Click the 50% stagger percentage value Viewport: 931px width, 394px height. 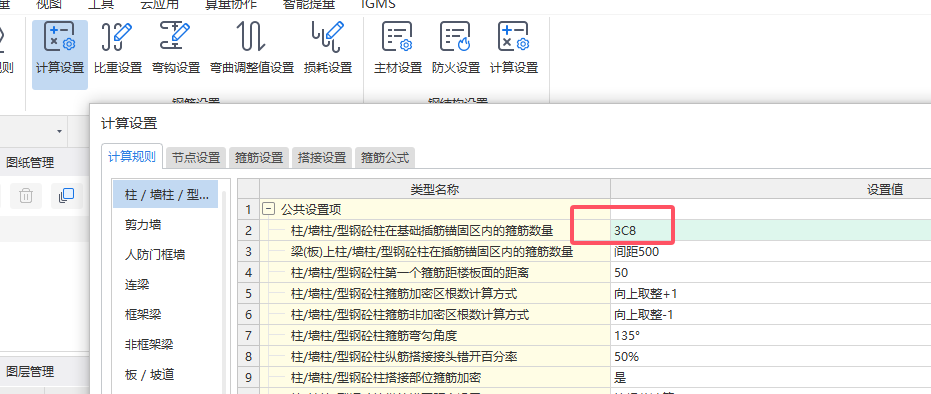626,357
